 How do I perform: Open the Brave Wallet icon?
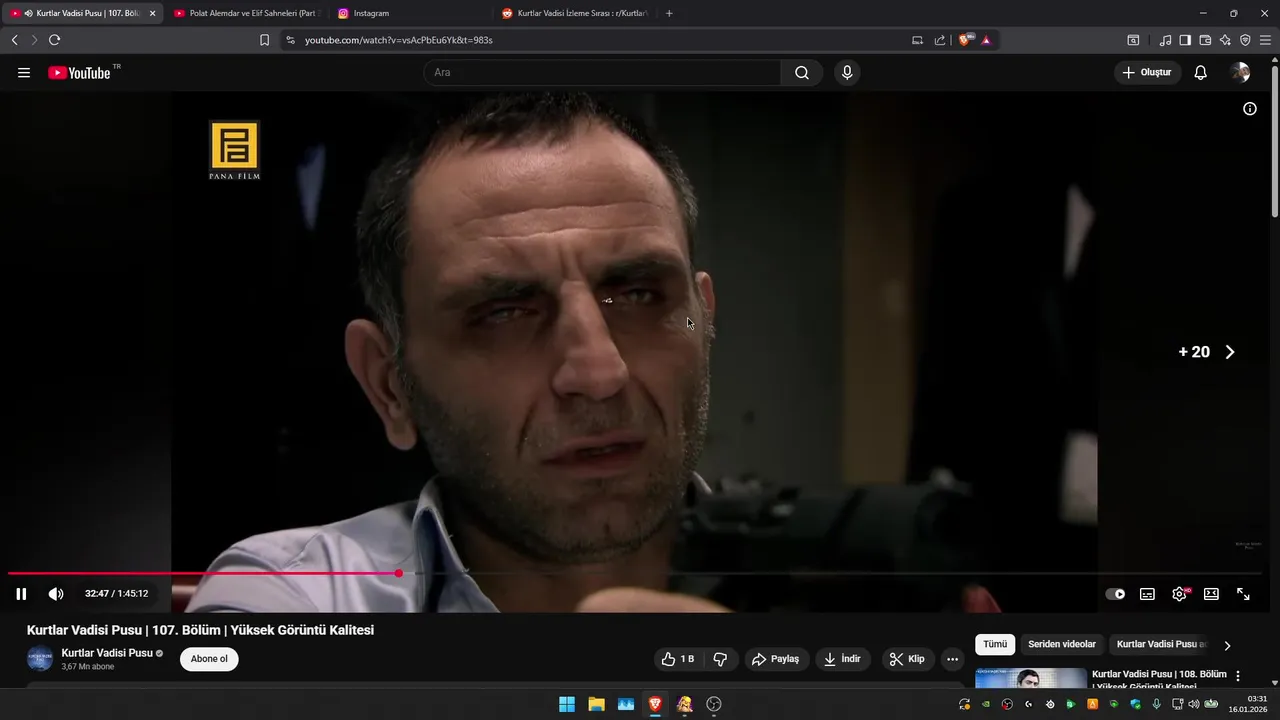click(x=1205, y=40)
